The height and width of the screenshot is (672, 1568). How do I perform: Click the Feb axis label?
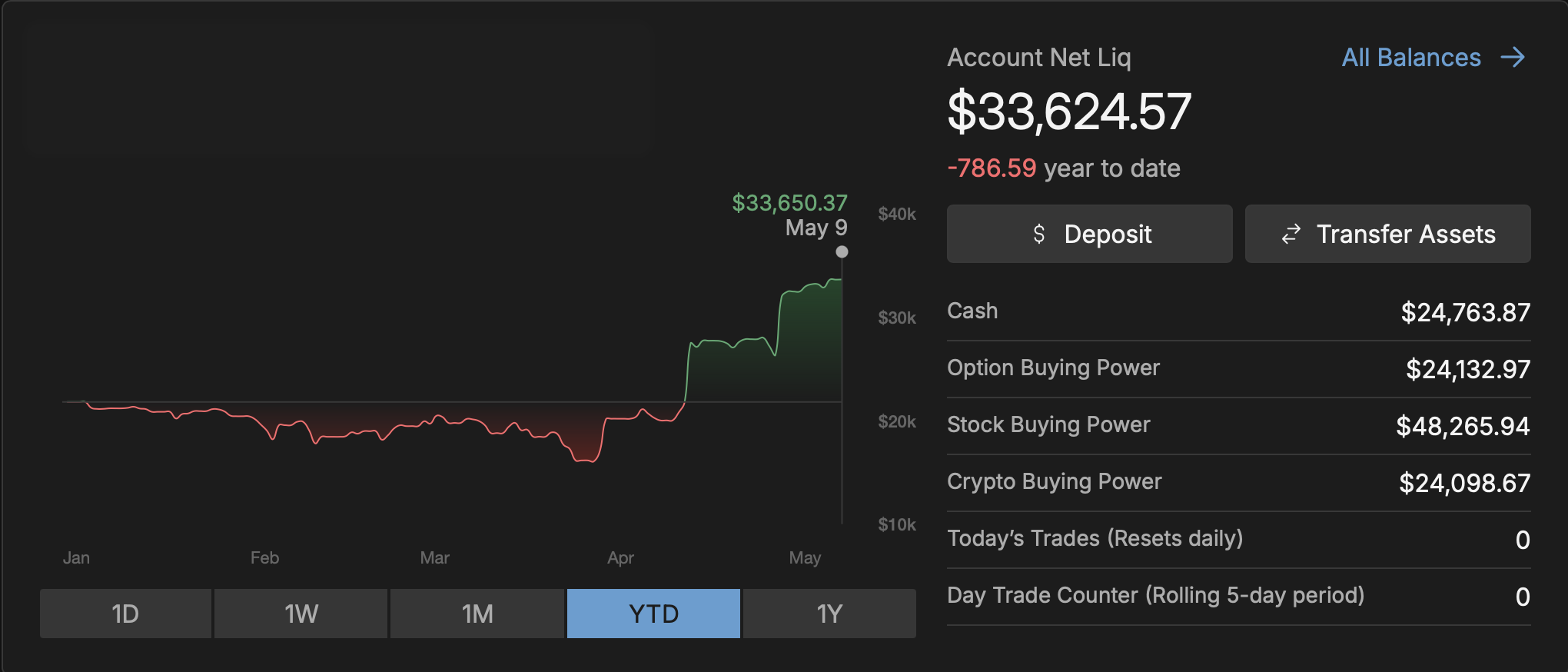pyautogui.click(x=264, y=557)
